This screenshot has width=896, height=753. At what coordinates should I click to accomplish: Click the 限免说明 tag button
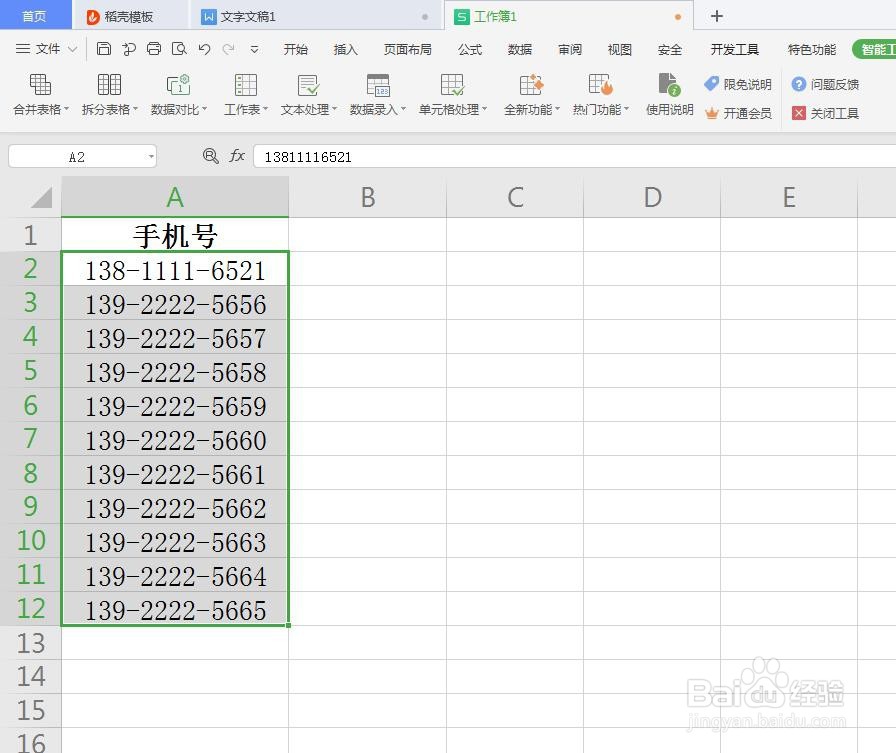(738, 85)
